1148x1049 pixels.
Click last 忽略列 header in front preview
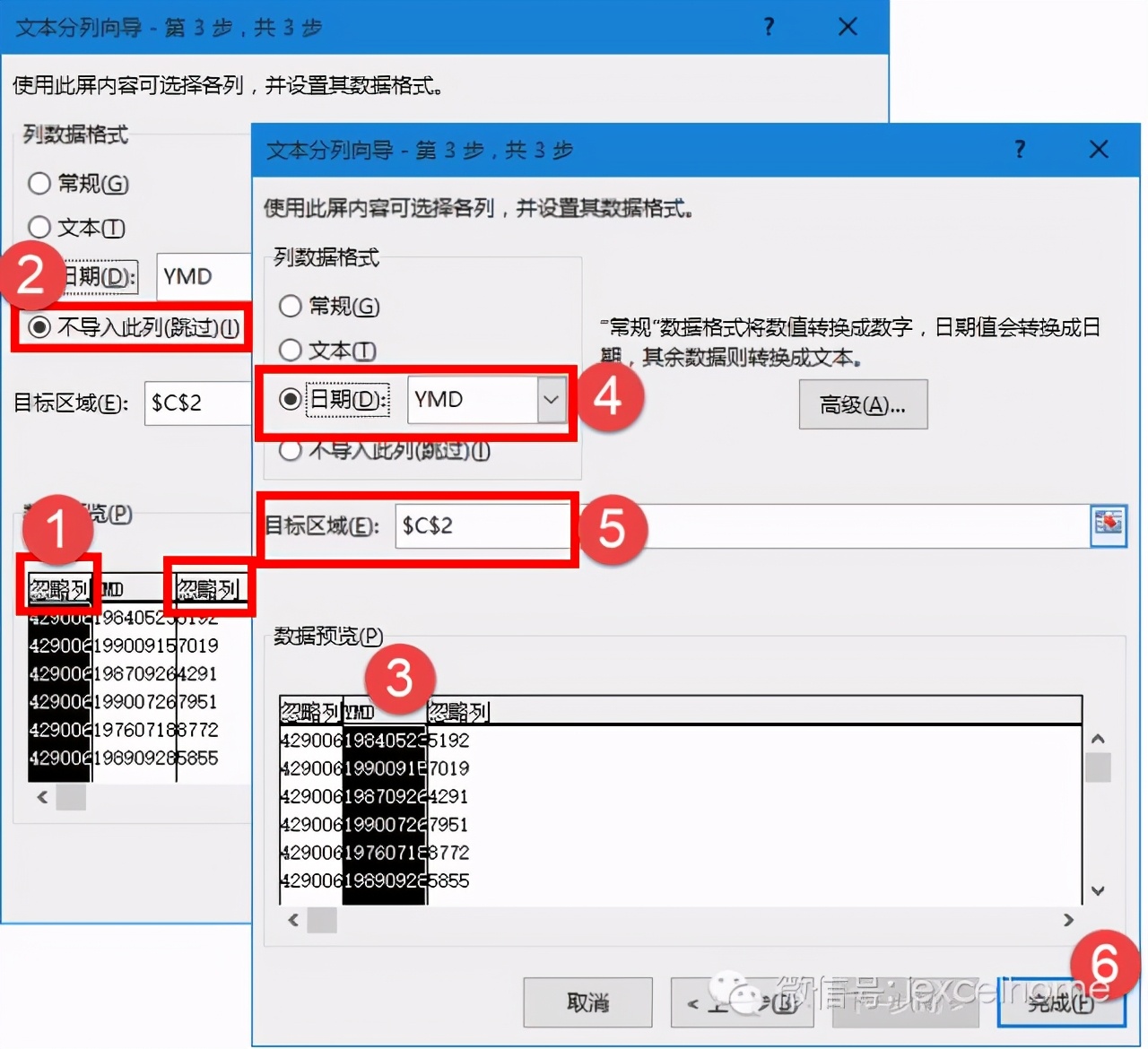(x=458, y=712)
